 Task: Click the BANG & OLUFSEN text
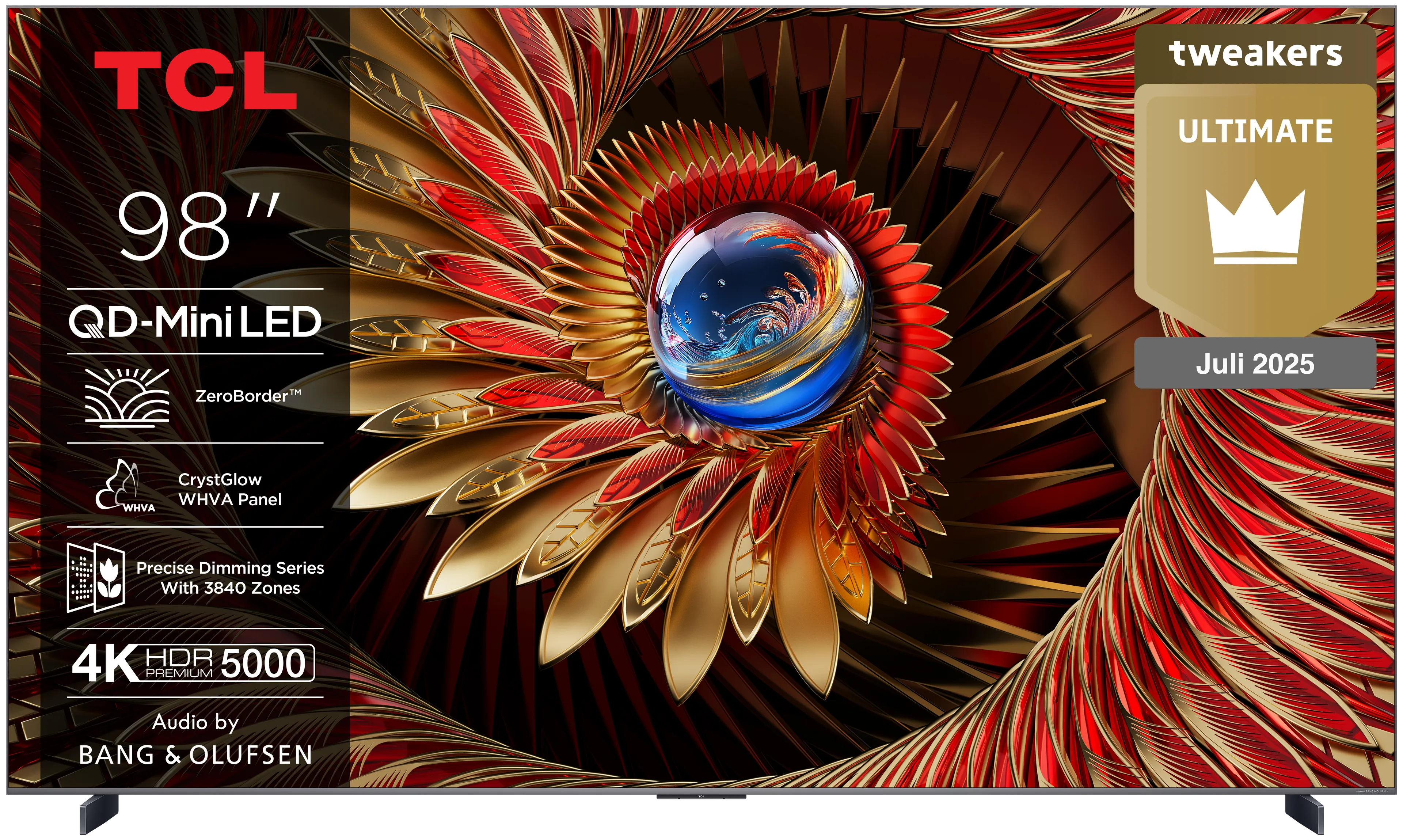point(195,755)
